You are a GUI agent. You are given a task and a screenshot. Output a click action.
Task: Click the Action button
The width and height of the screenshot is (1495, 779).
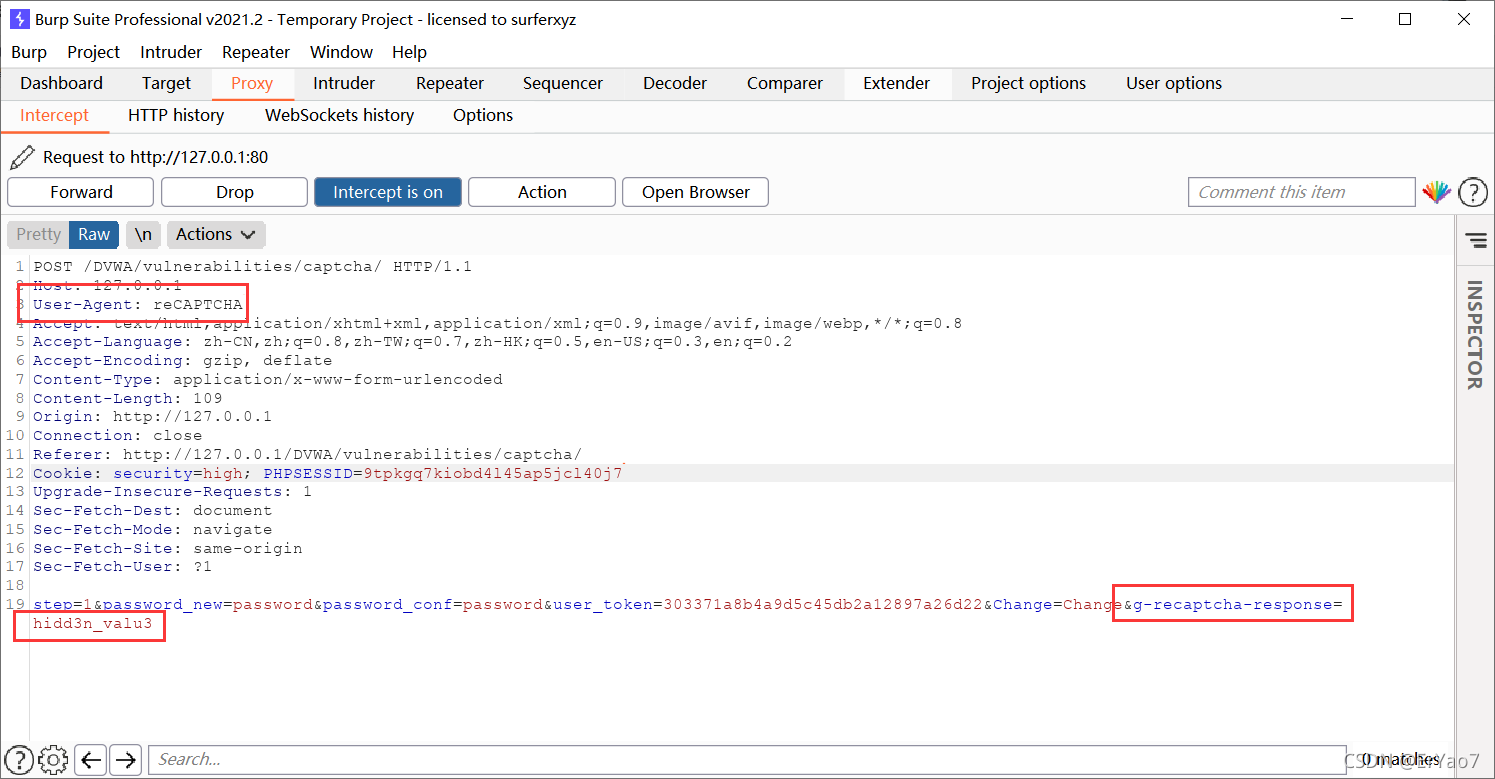point(542,192)
